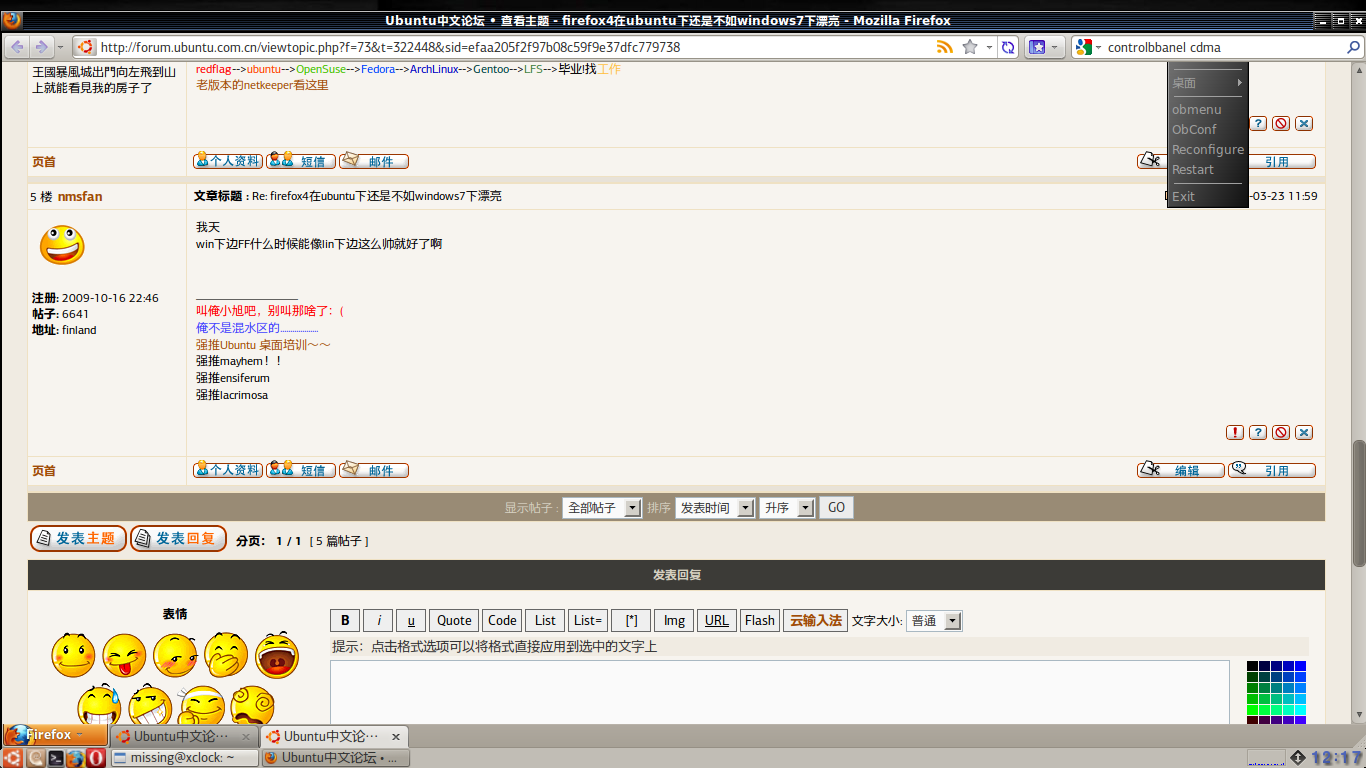
Task: Toggle italic with the i button
Action: point(378,620)
